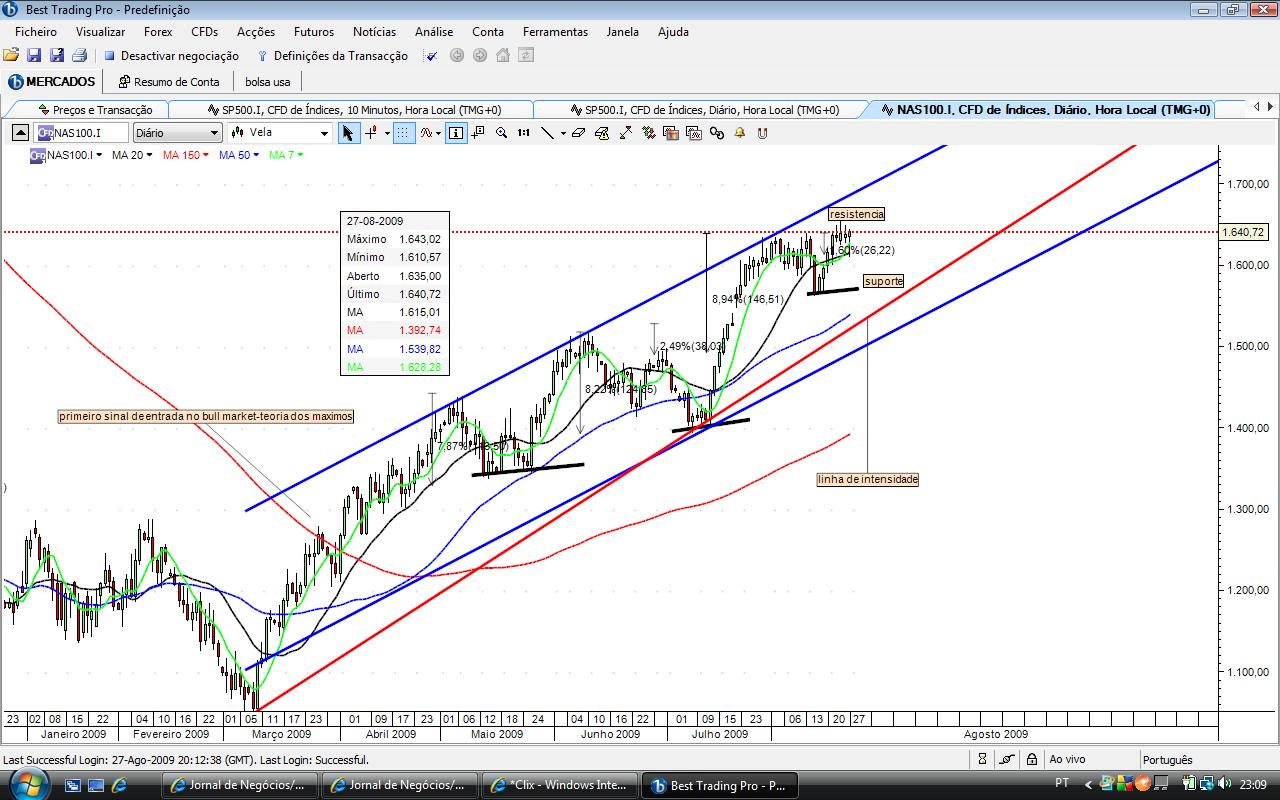
Task: Click the NAS100.I symbol input field
Action: (x=80, y=132)
